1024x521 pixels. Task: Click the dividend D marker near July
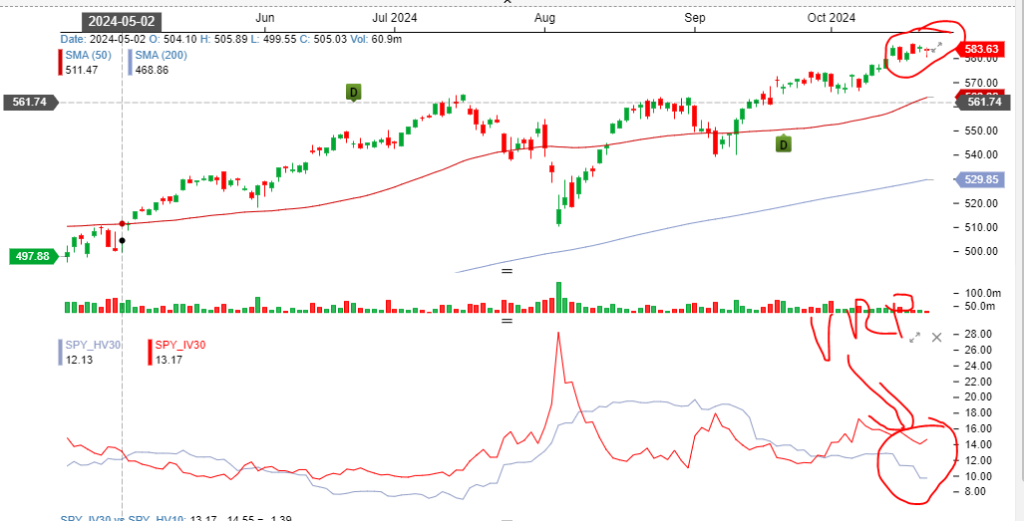click(353, 93)
